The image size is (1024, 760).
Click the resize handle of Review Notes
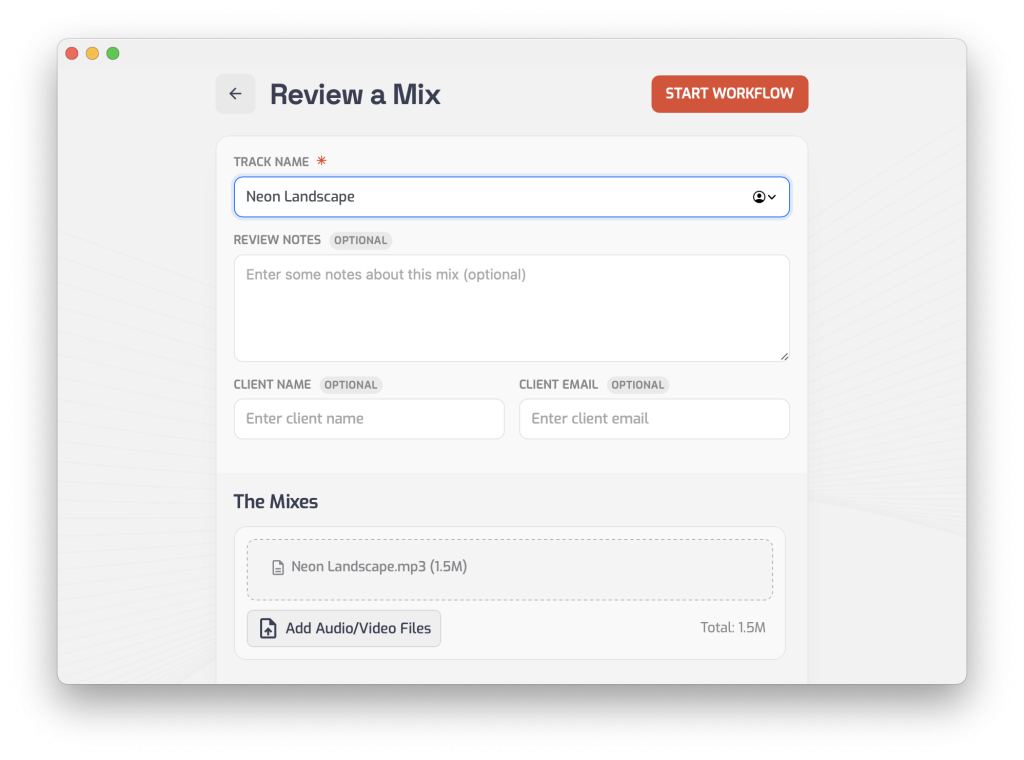coord(784,356)
